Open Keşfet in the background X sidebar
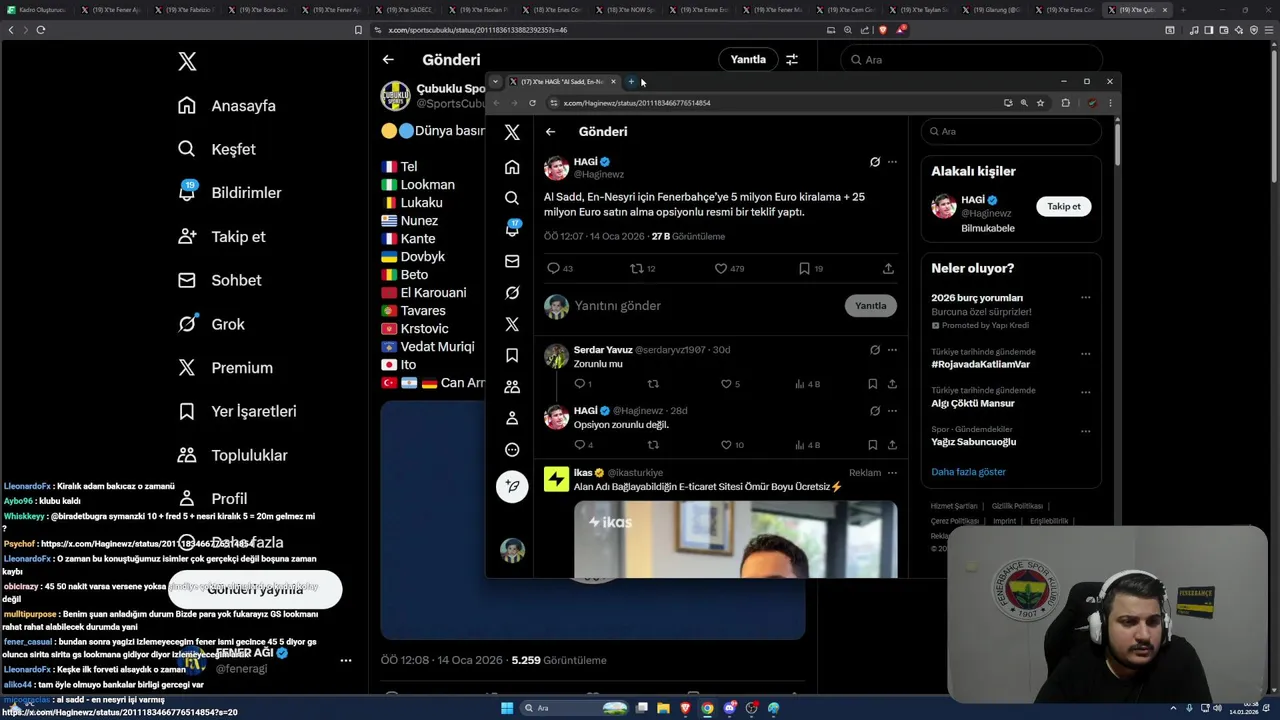The height and width of the screenshot is (720, 1280). point(216,149)
